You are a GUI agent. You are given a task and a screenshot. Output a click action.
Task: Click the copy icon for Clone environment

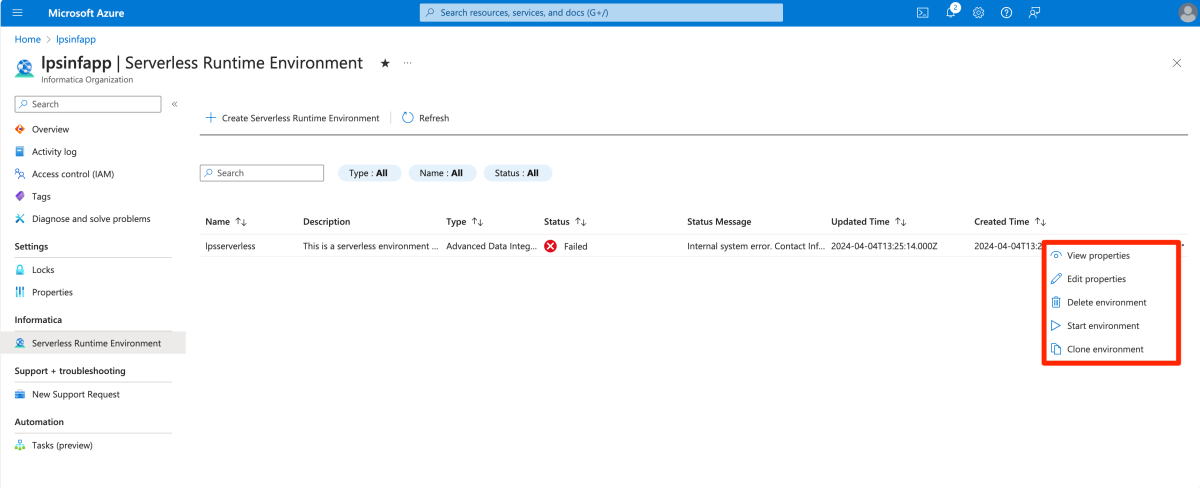tap(1056, 349)
